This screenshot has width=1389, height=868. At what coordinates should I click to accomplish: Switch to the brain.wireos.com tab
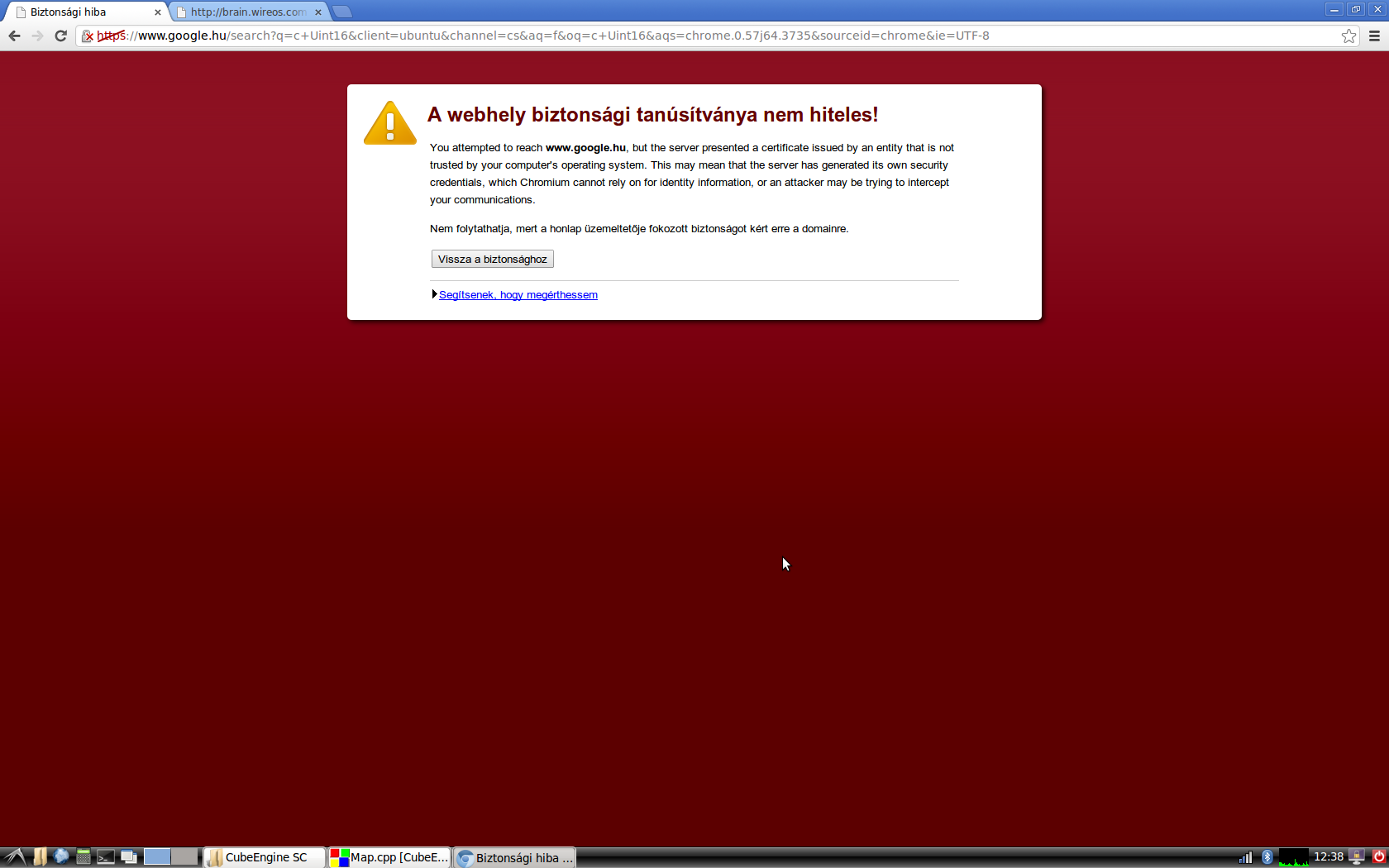click(x=248, y=12)
